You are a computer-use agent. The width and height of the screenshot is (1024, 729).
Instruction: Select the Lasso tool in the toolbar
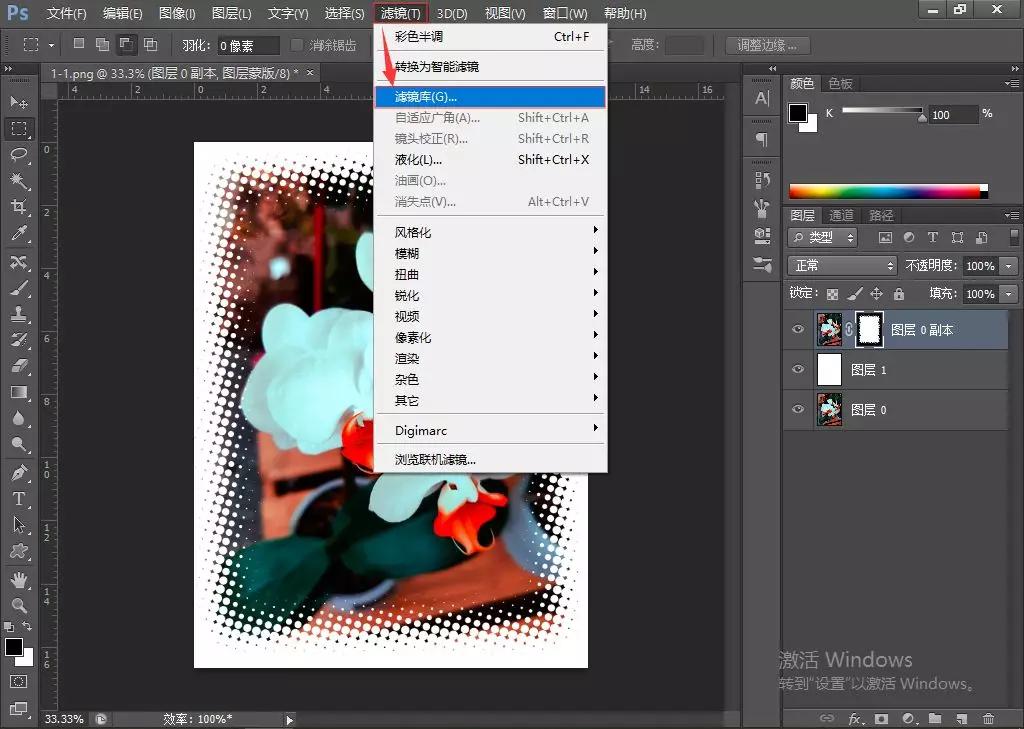click(20, 155)
